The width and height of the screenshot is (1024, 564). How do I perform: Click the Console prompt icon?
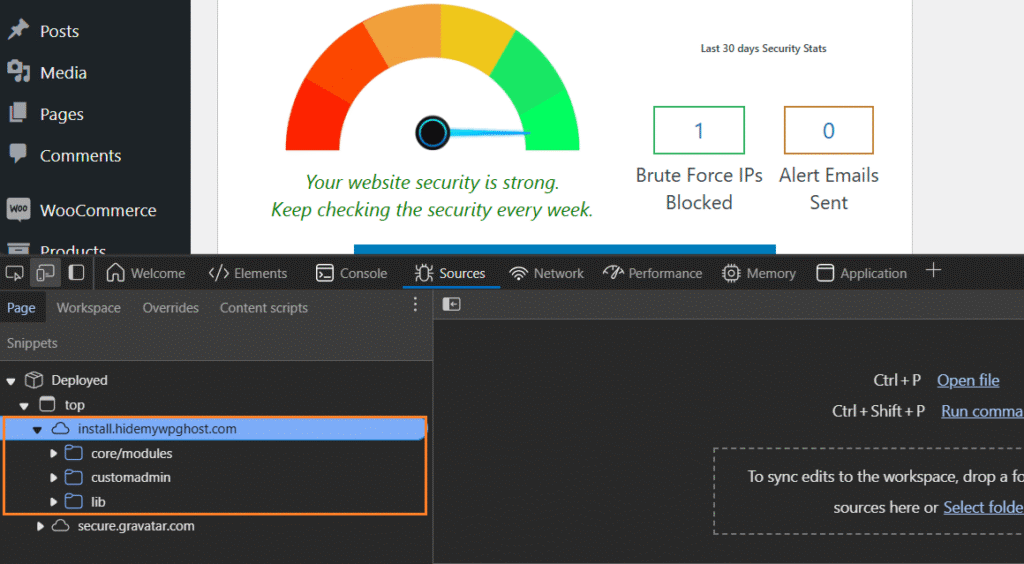(x=325, y=273)
